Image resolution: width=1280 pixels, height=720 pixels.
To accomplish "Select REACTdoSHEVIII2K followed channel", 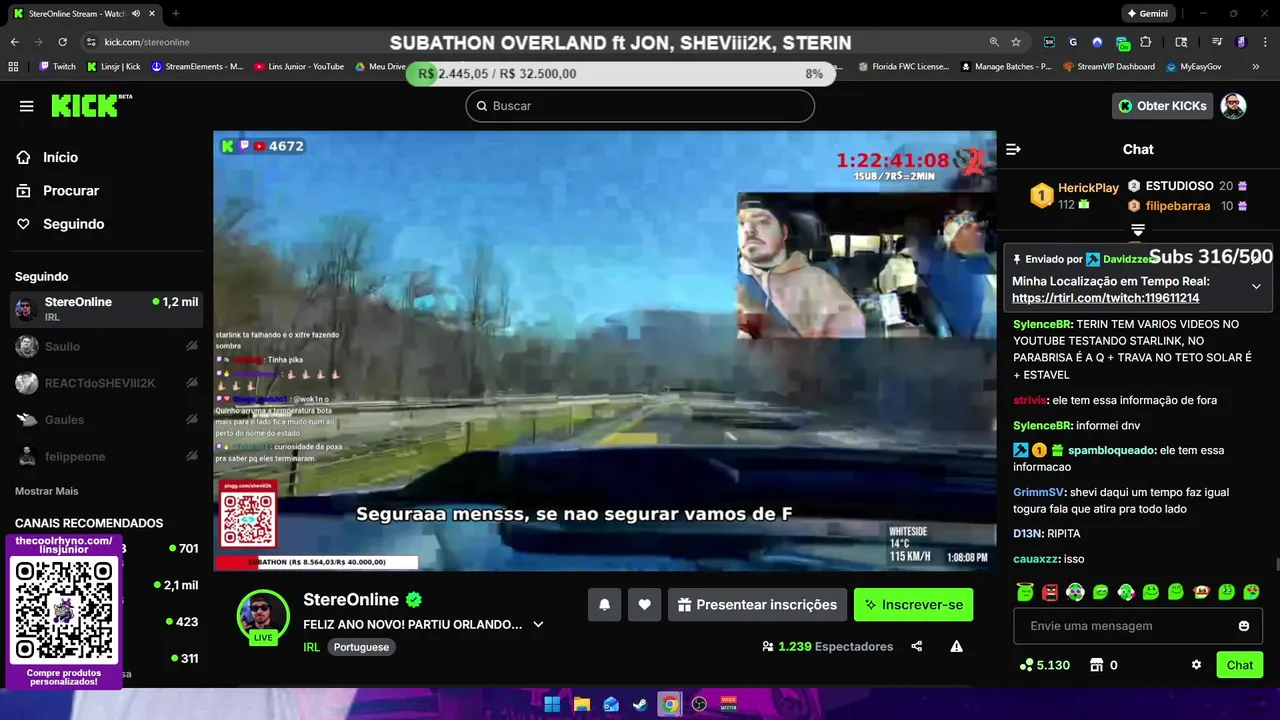I will 106,383.
